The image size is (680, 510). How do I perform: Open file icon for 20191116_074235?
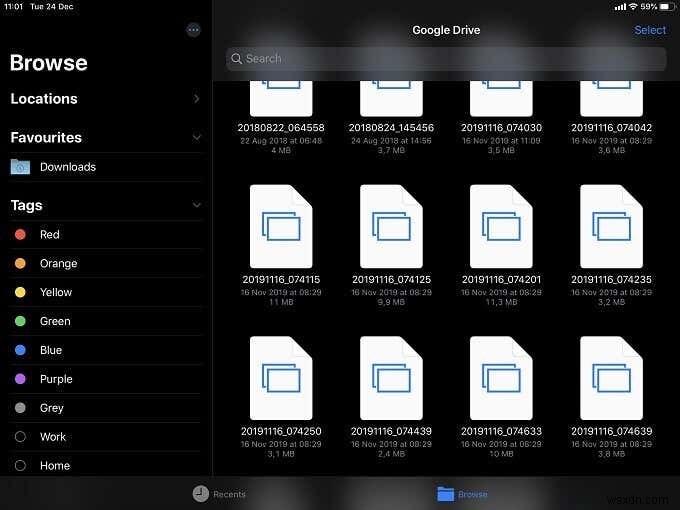(x=611, y=226)
